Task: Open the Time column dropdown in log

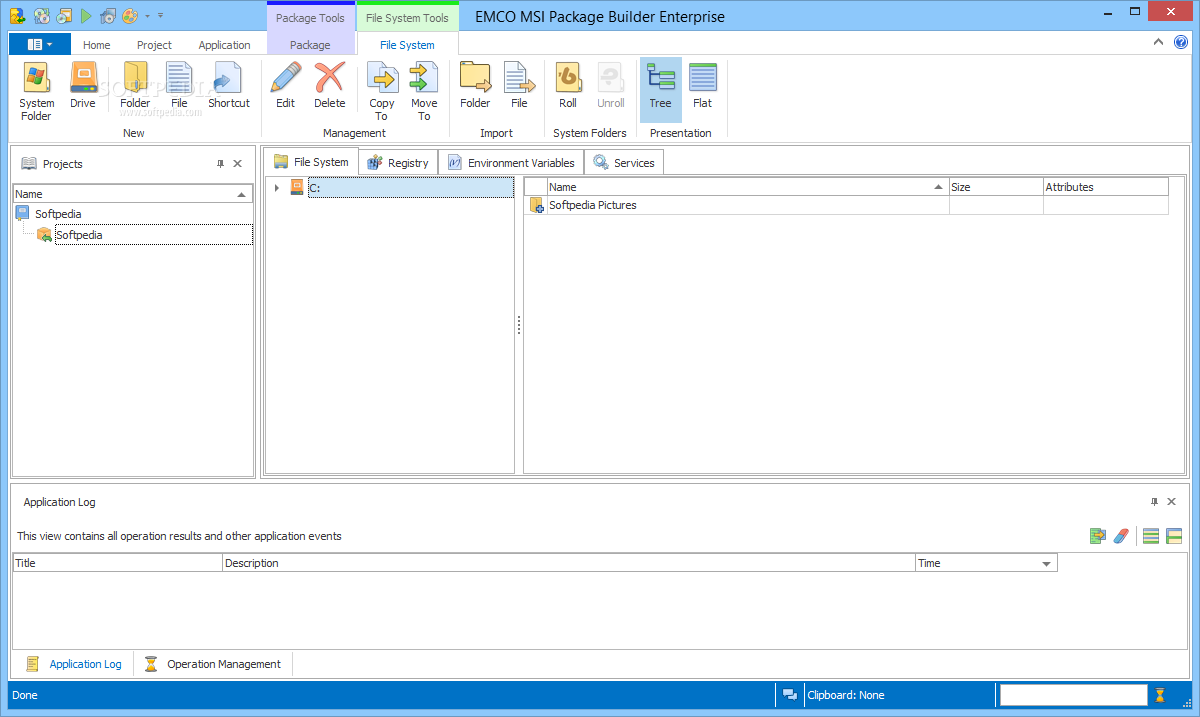Action: 1047,564
